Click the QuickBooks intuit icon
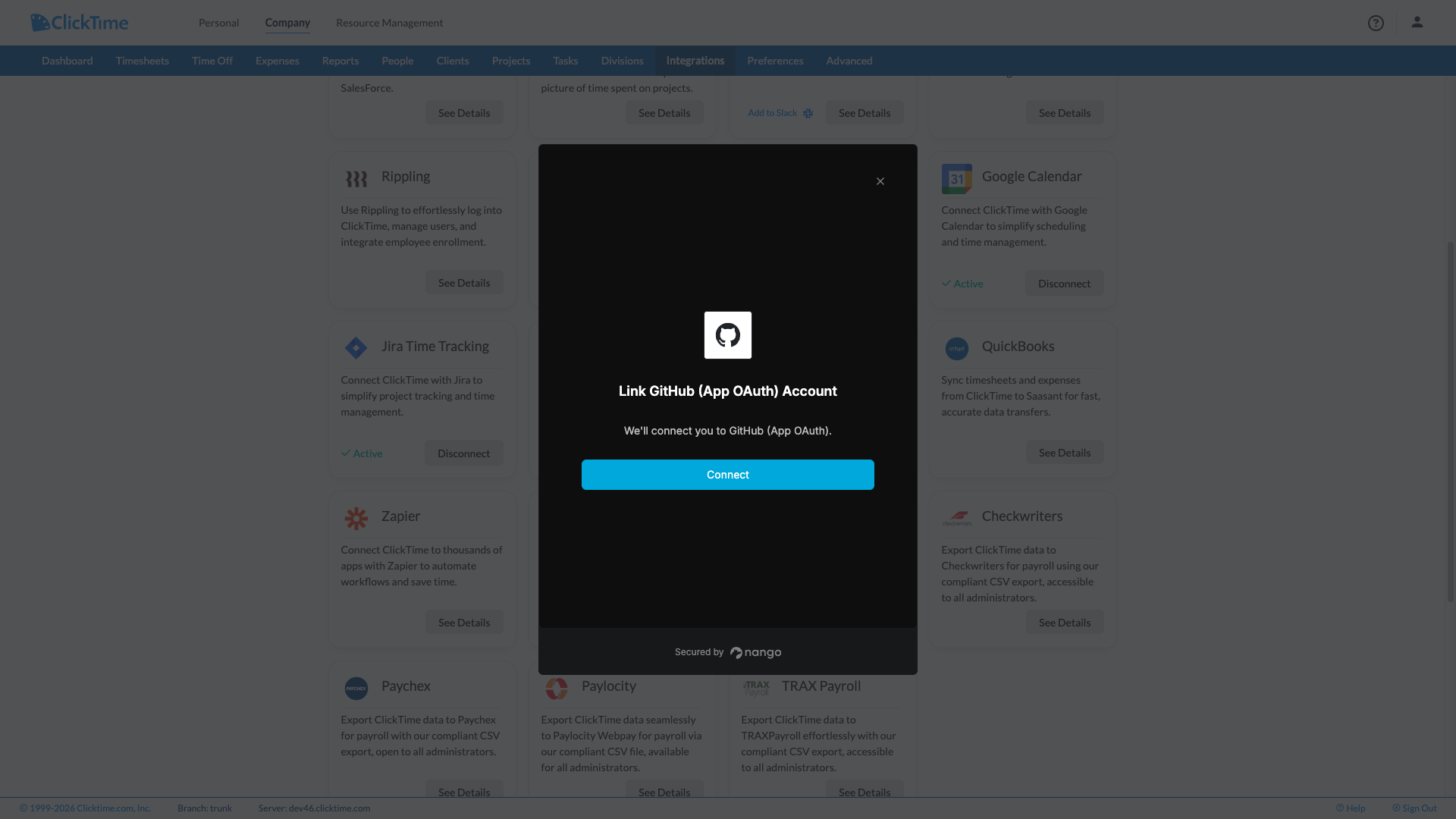This screenshot has width=1456, height=819. [x=957, y=349]
